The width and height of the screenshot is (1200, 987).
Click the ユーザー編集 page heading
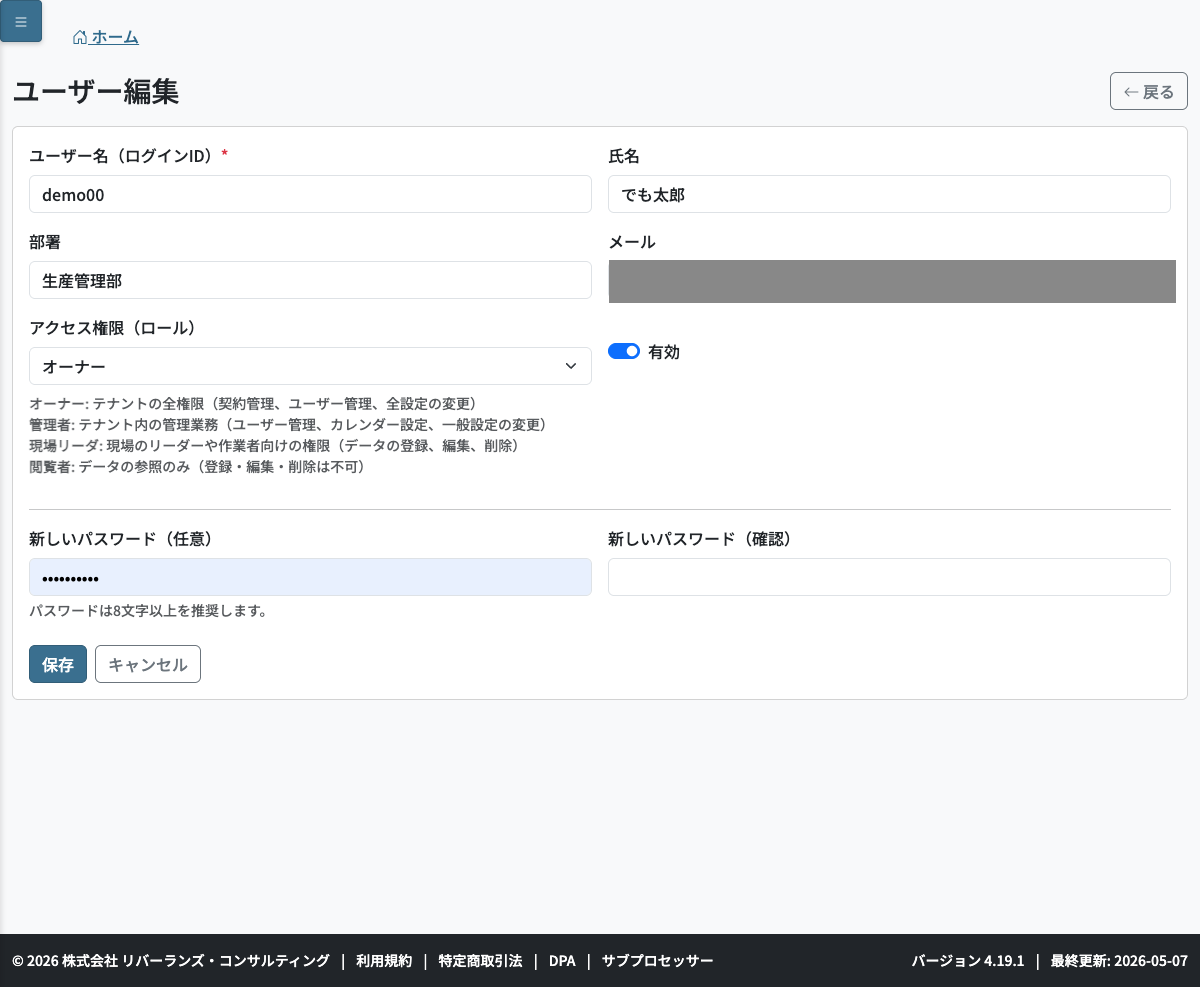96,92
